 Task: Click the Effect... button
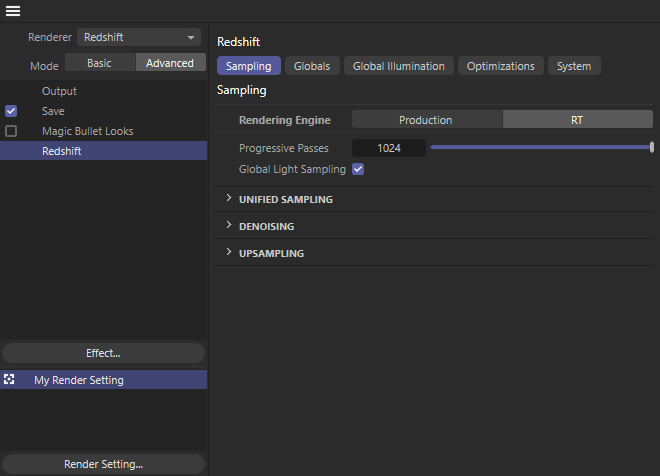click(103, 353)
